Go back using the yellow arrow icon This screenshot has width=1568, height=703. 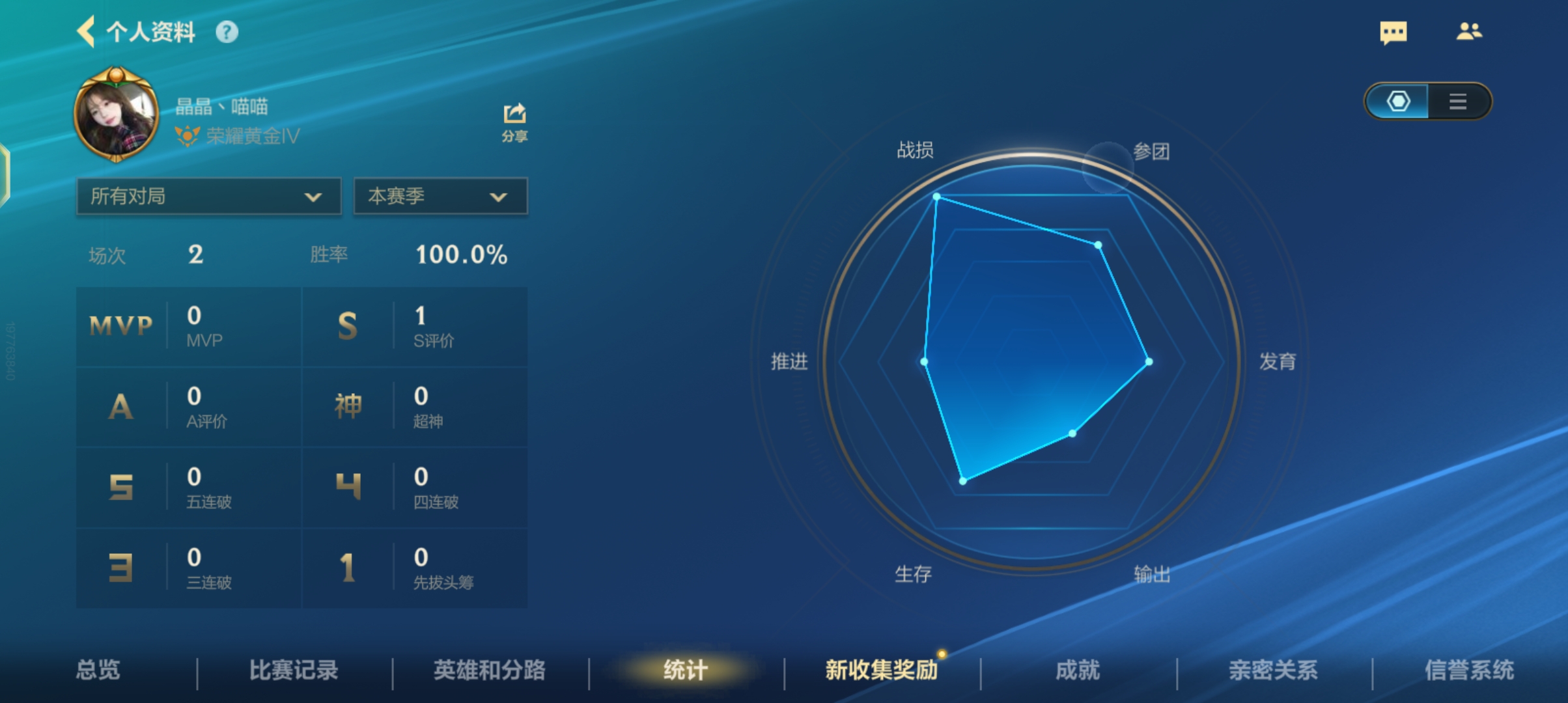86,31
